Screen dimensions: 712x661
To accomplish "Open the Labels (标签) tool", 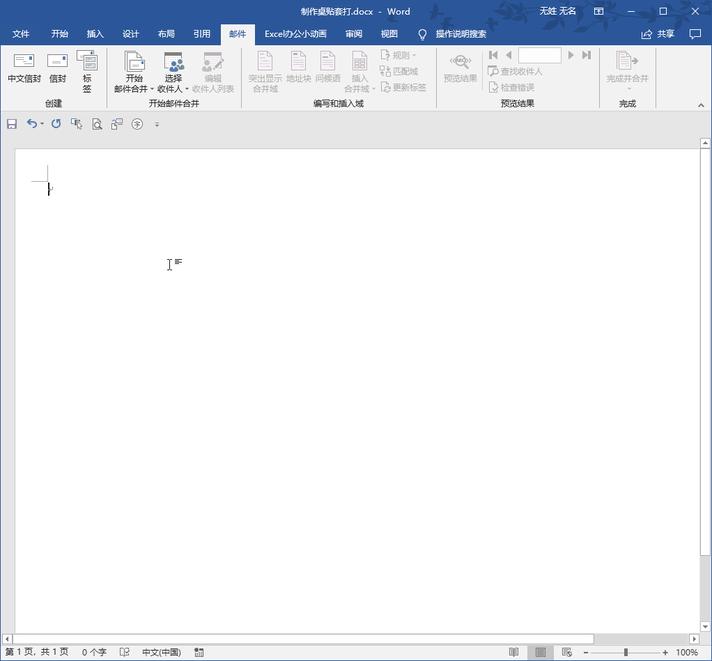I will coord(87,72).
